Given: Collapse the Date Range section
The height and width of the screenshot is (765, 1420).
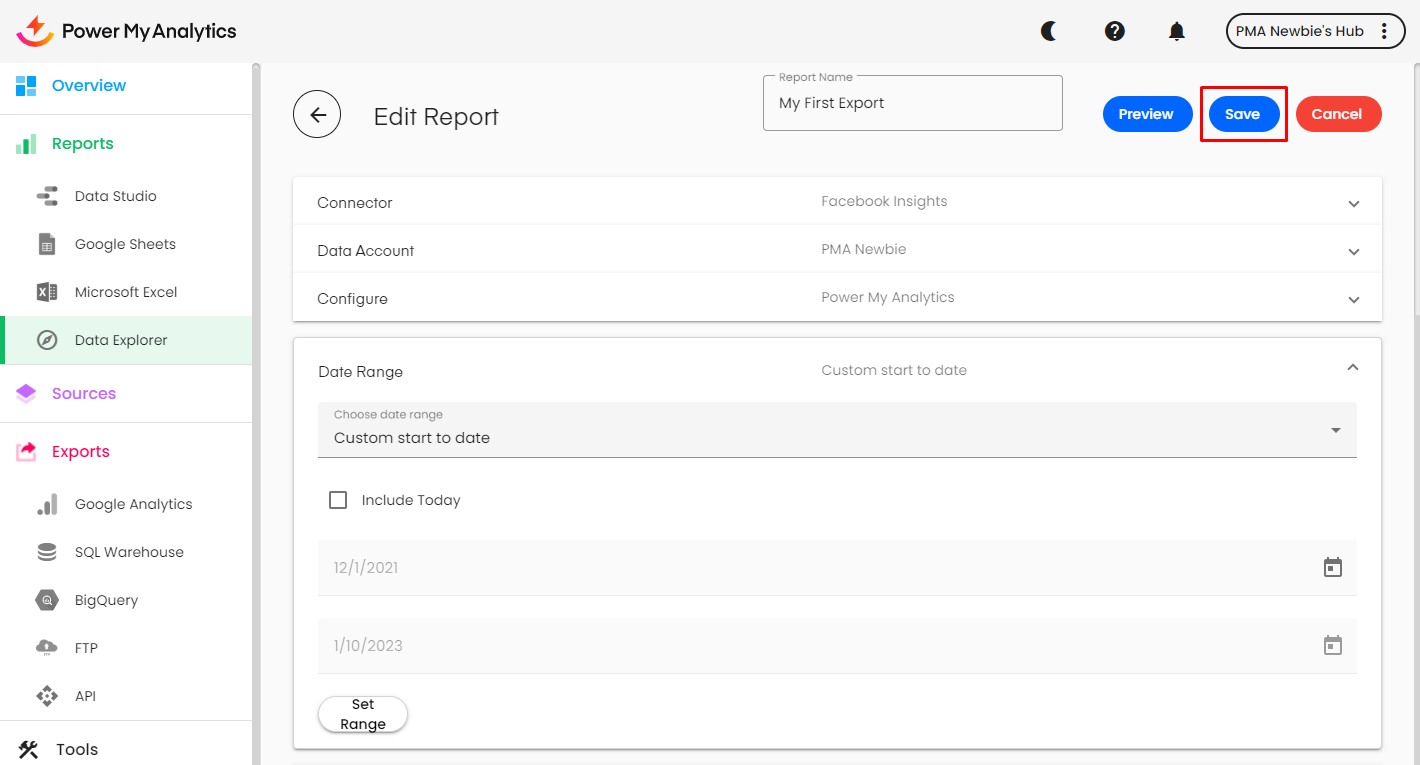Looking at the screenshot, I should click(1352, 368).
